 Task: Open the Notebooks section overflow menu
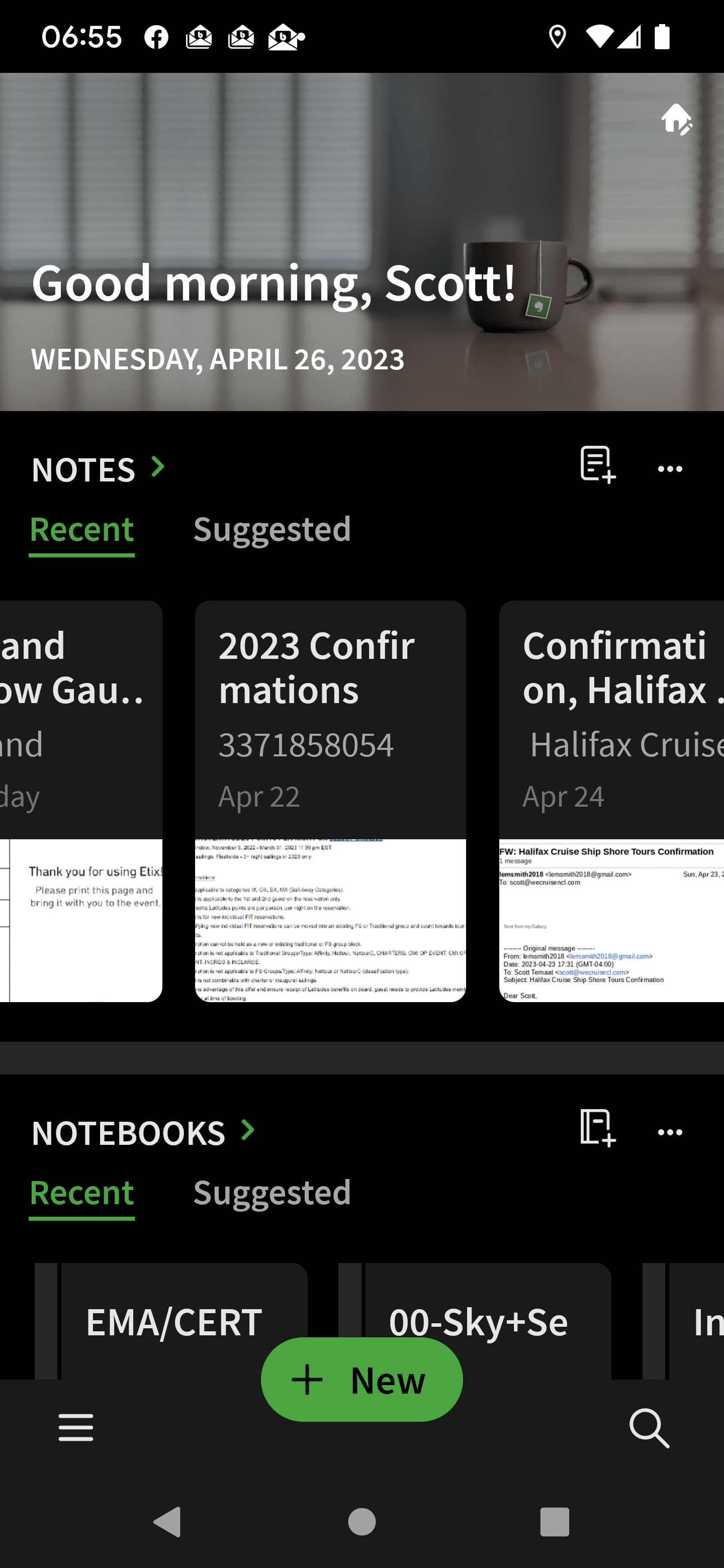669,1131
